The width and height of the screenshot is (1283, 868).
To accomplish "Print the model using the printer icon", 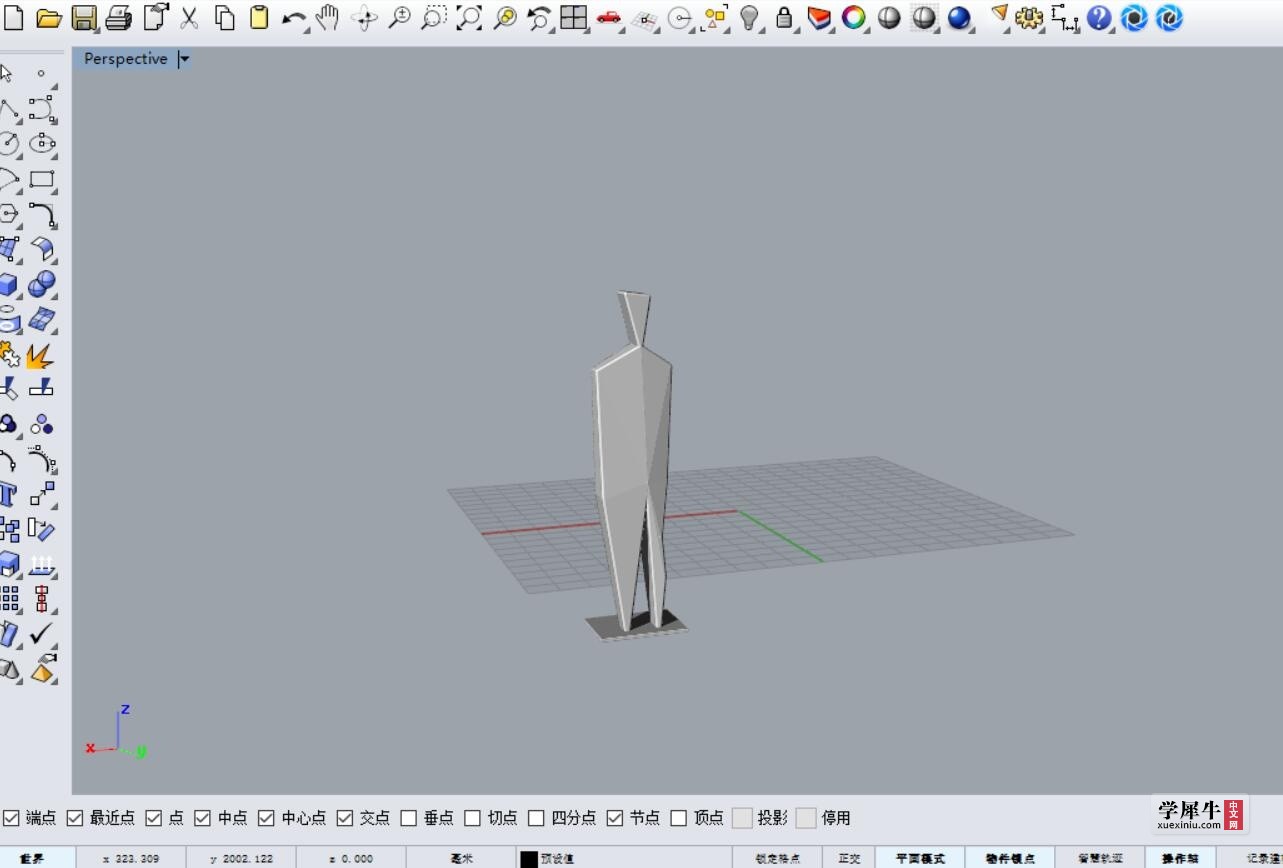I will point(118,18).
